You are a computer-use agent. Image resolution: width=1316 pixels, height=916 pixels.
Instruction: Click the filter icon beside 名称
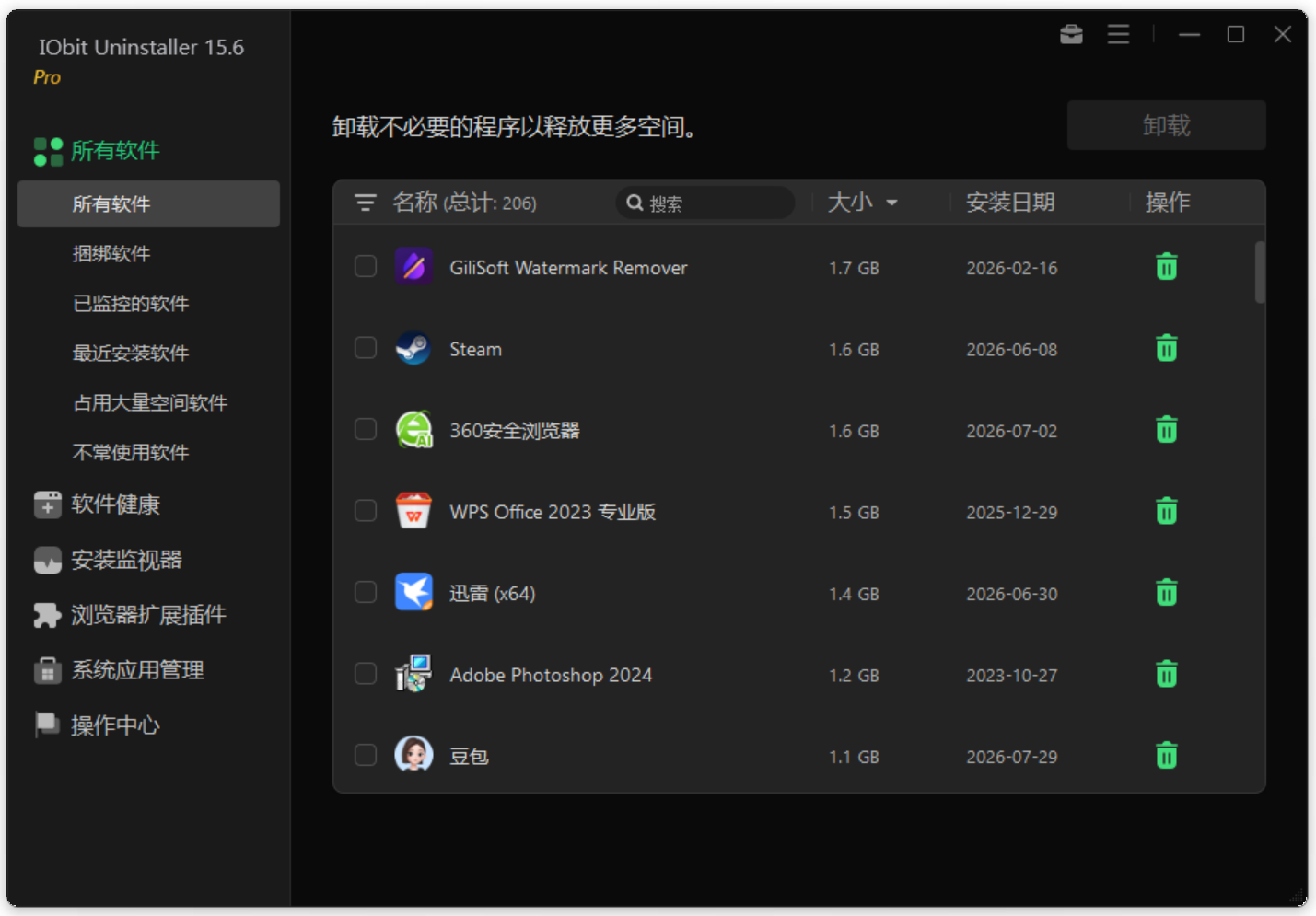coord(366,203)
